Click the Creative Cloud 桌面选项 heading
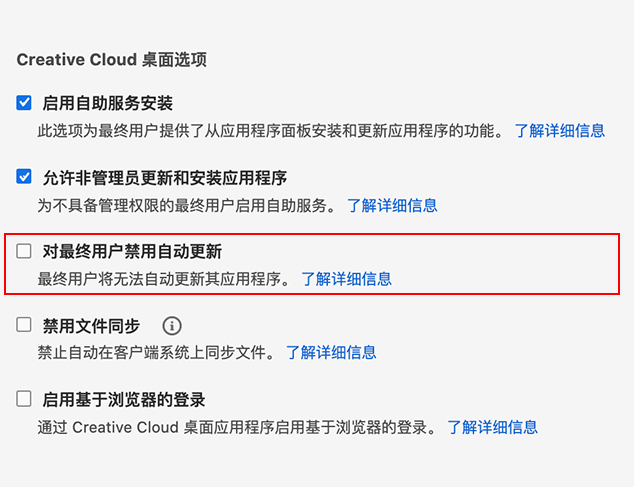Image resolution: width=634 pixels, height=487 pixels. click(x=111, y=60)
